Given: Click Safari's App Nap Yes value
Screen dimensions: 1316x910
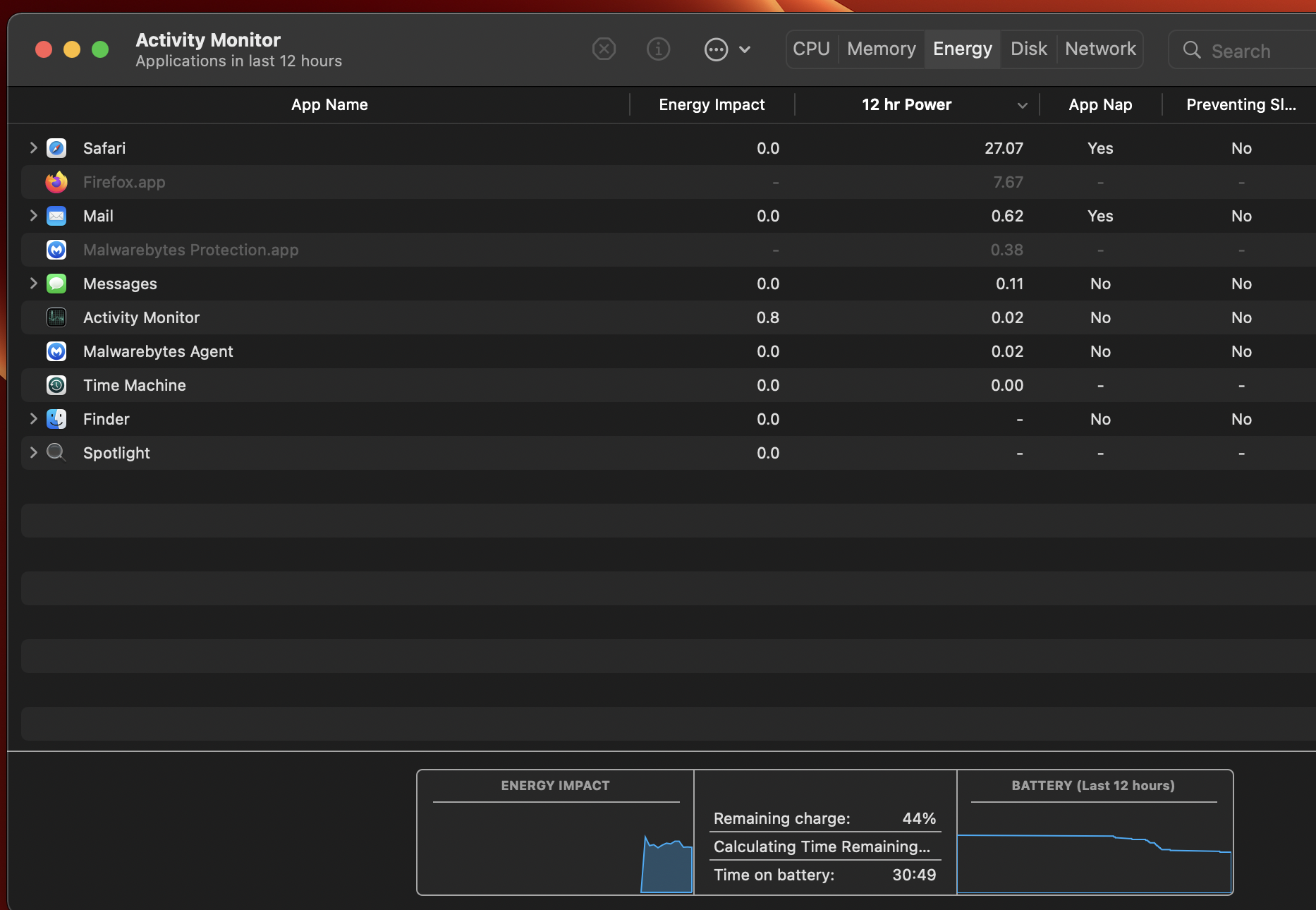Looking at the screenshot, I should 1100,148.
